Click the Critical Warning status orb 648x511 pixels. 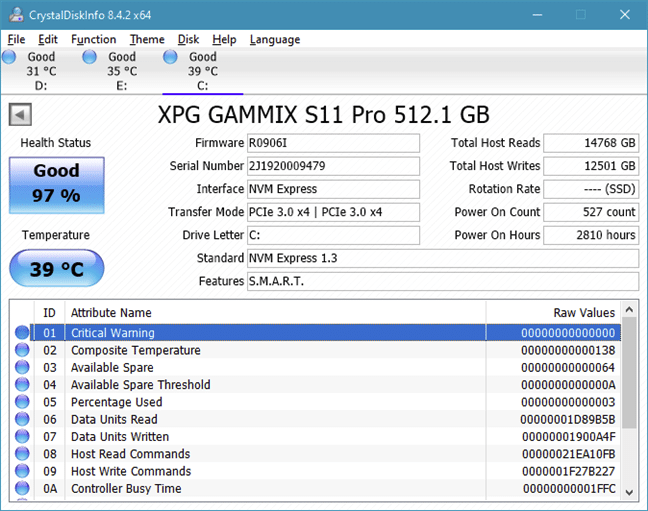coord(22,334)
